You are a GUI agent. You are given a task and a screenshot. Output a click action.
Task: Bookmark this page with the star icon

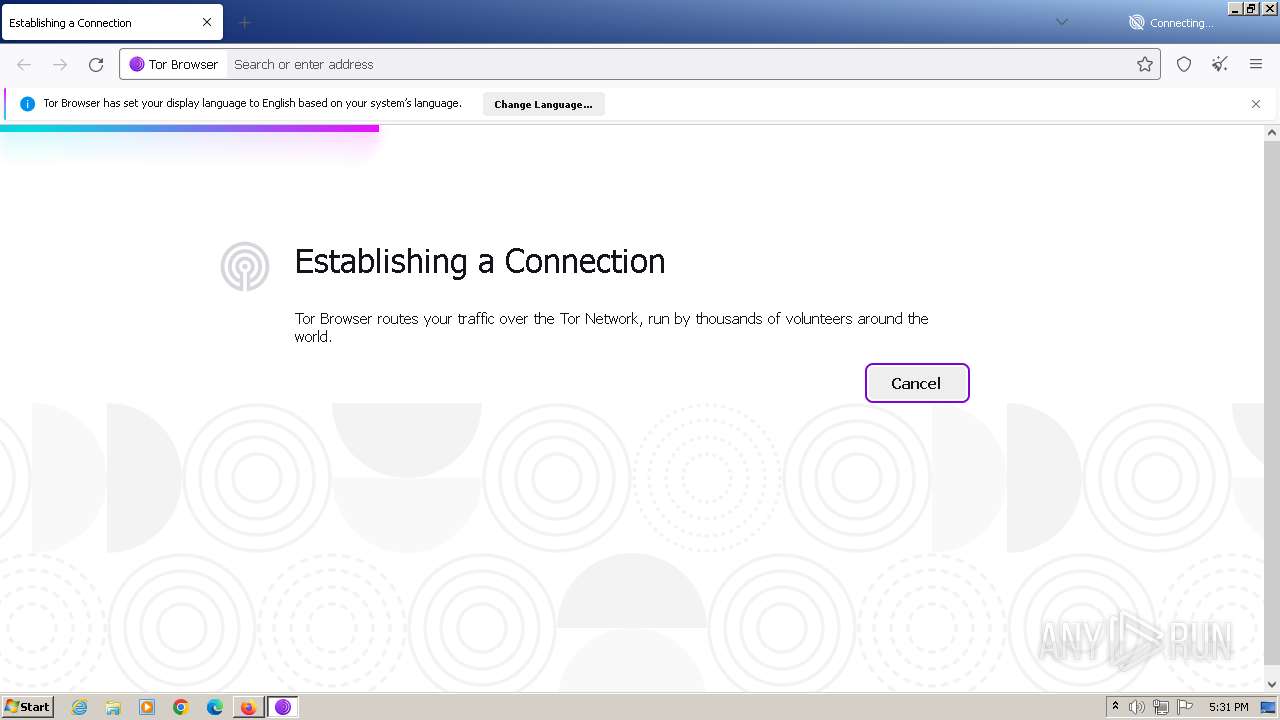[1145, 64]
